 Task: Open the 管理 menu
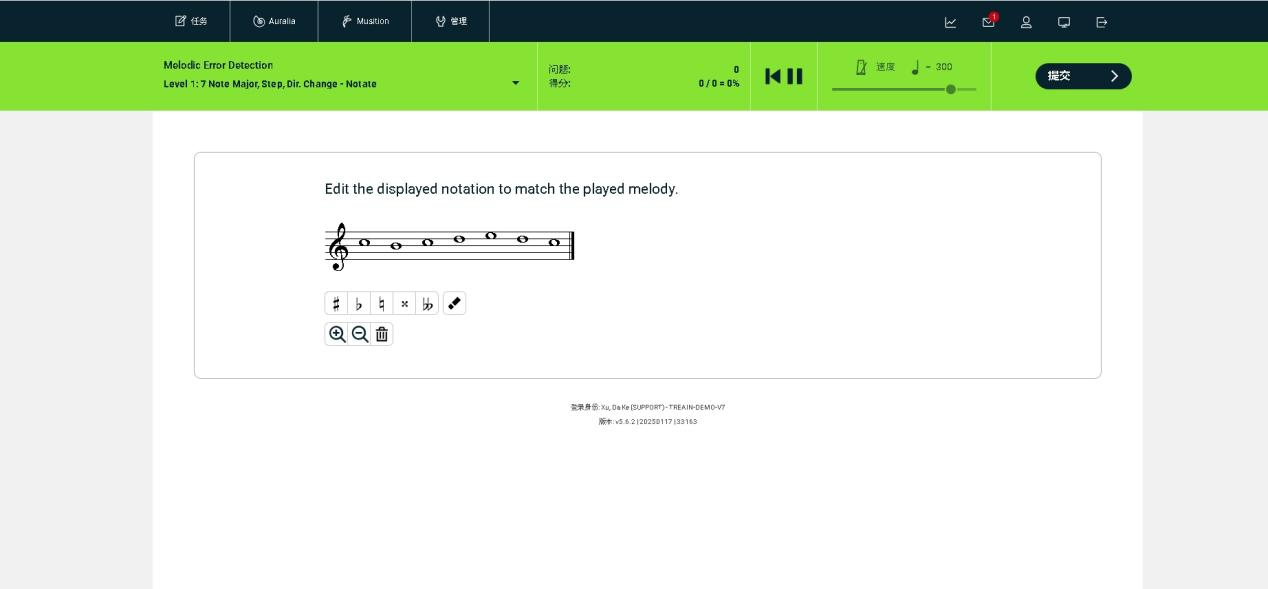pos(451,21)
